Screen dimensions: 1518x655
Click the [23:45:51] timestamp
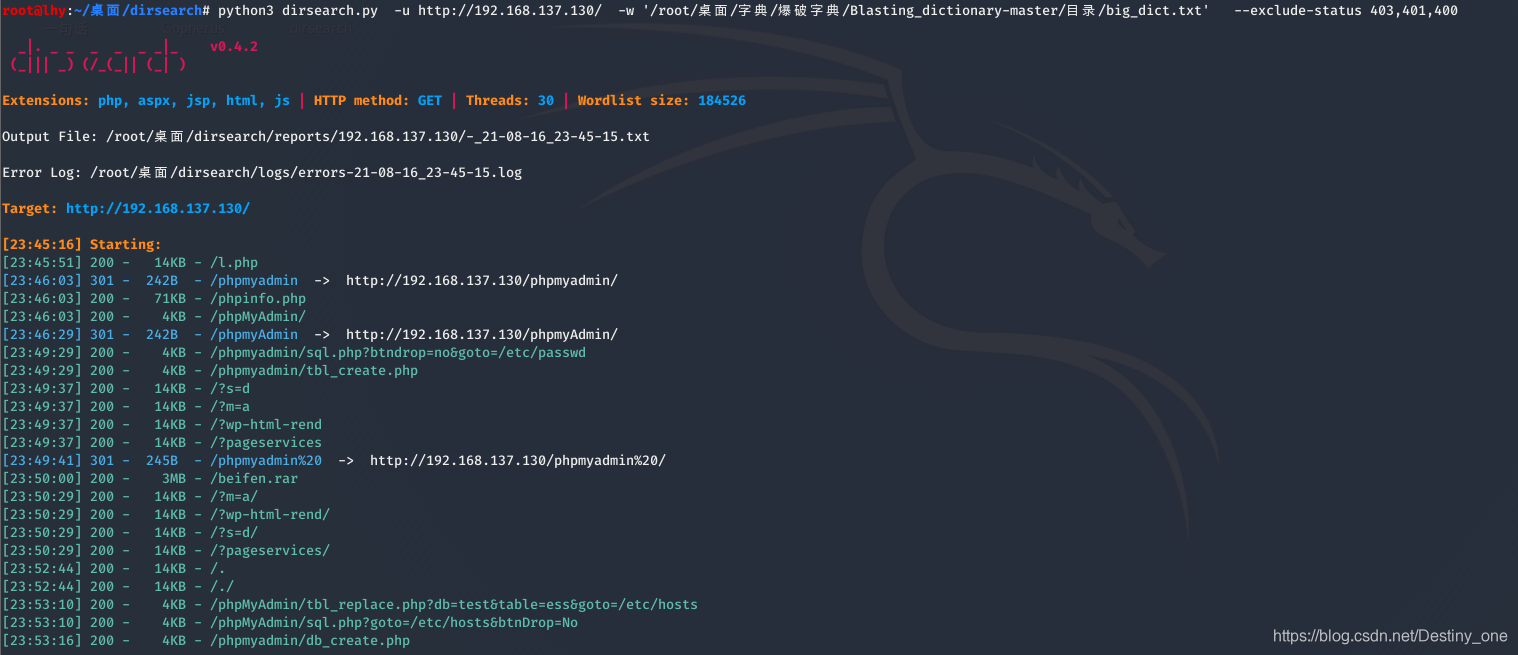(x=42, y=262)
